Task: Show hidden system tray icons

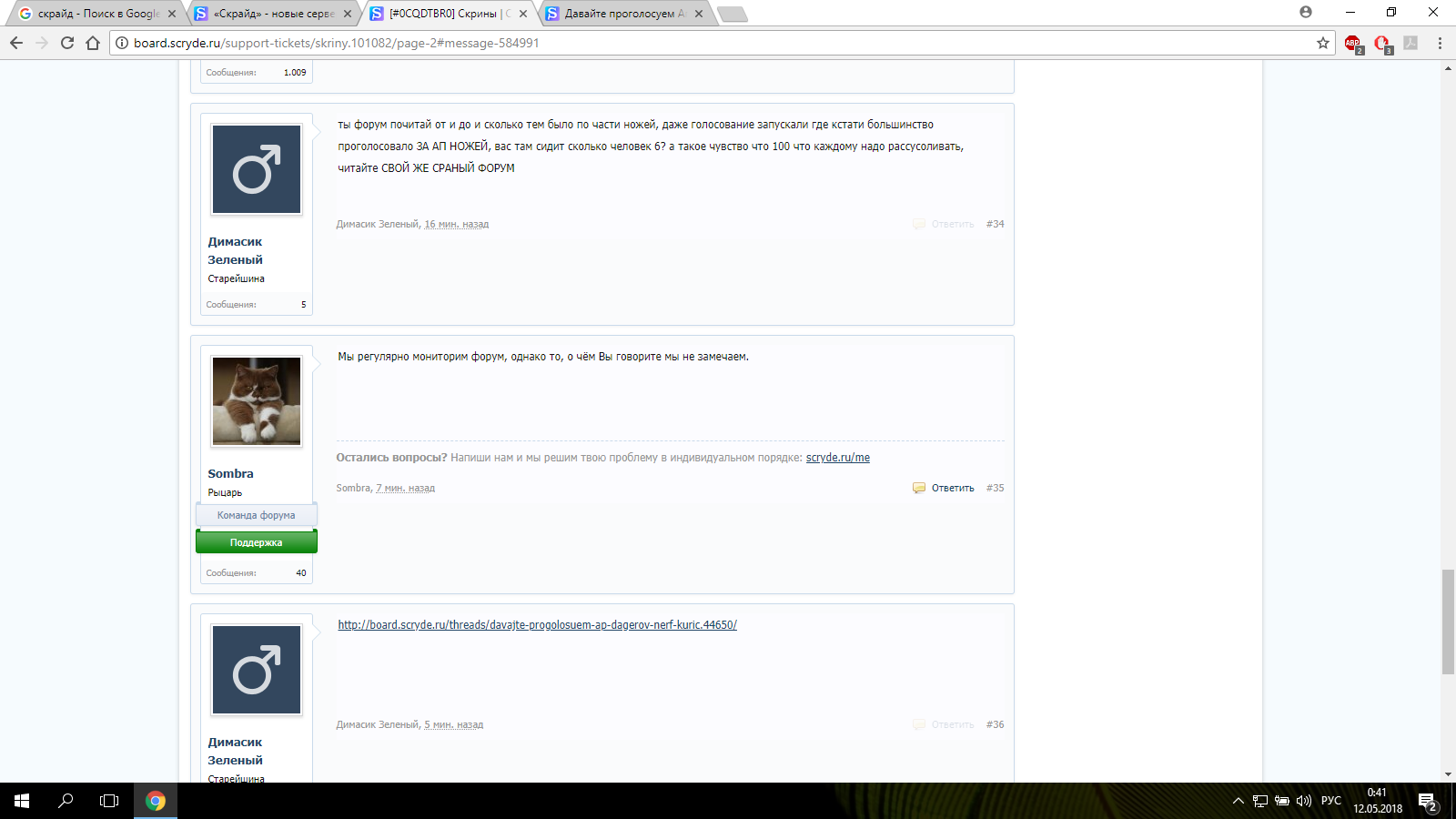Action: [1238, 801]
